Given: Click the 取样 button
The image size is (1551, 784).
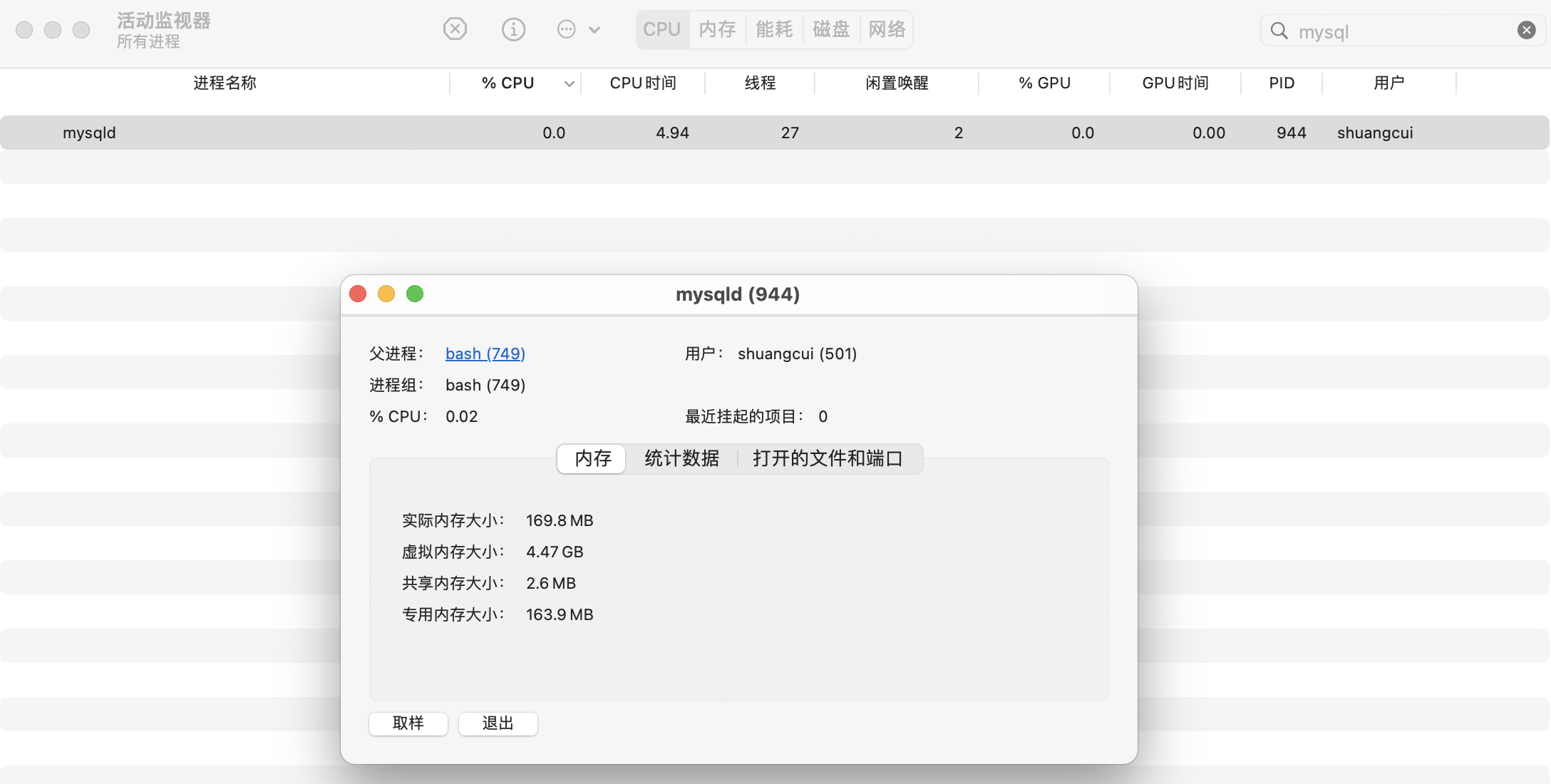Looking at the screenshot, I should click(x=408, y=723).
